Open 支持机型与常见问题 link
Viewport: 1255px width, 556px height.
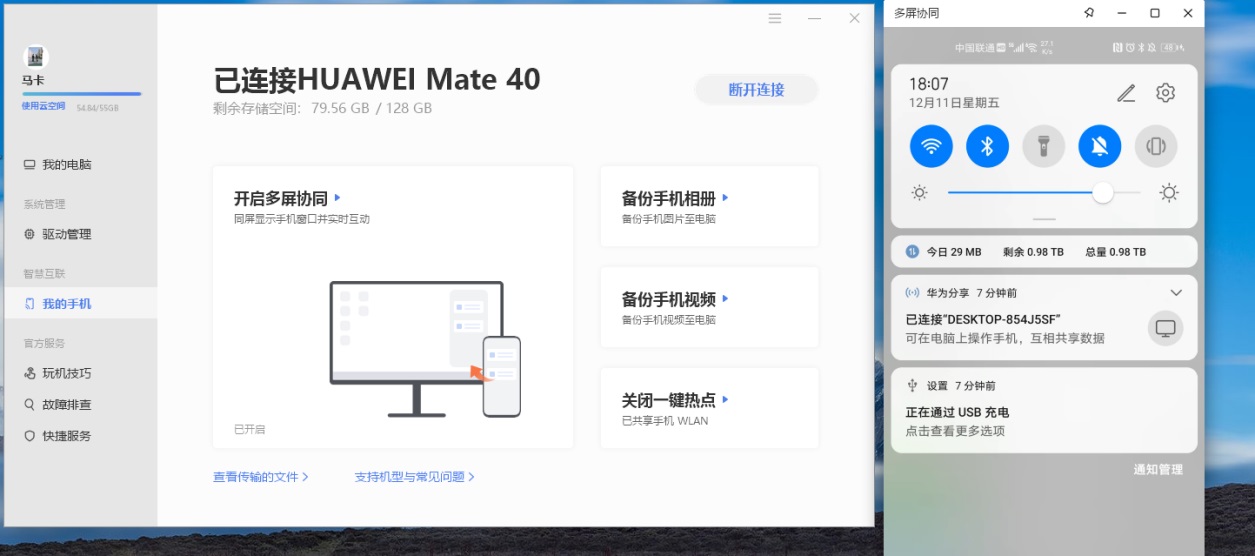[x=415, y=477]
